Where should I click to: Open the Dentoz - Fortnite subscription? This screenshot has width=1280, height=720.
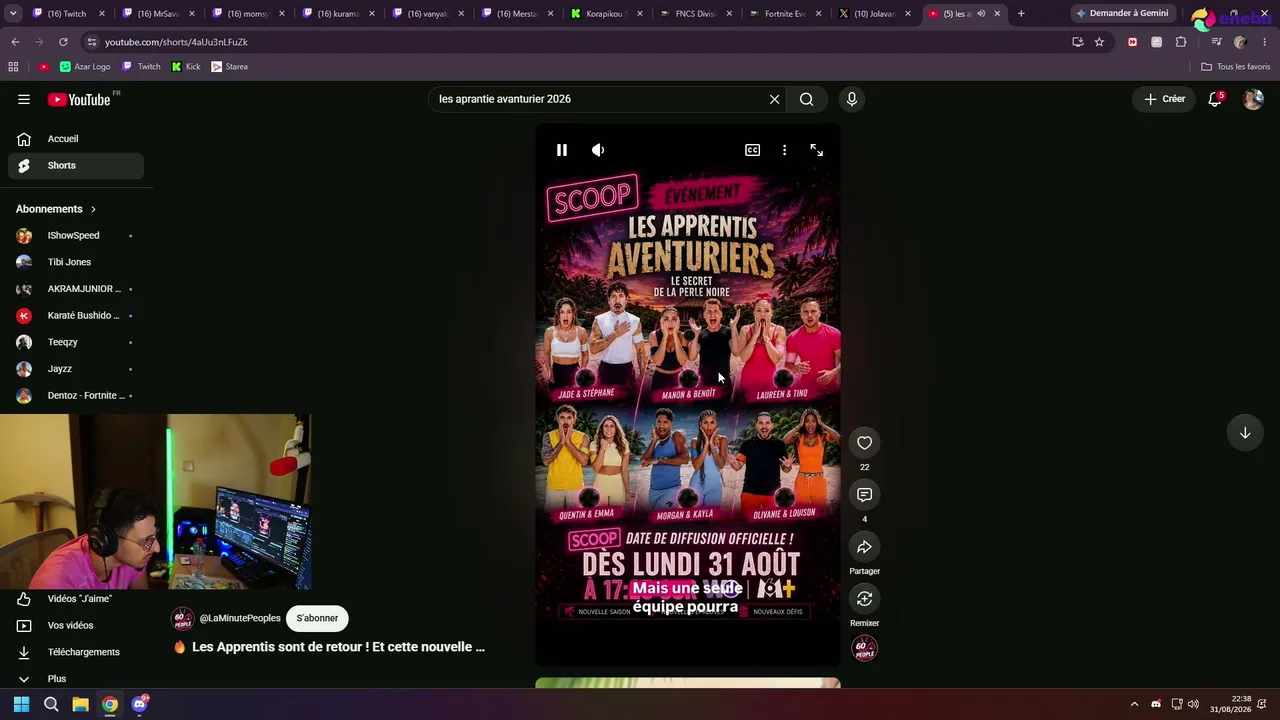[x=76, y=395]
